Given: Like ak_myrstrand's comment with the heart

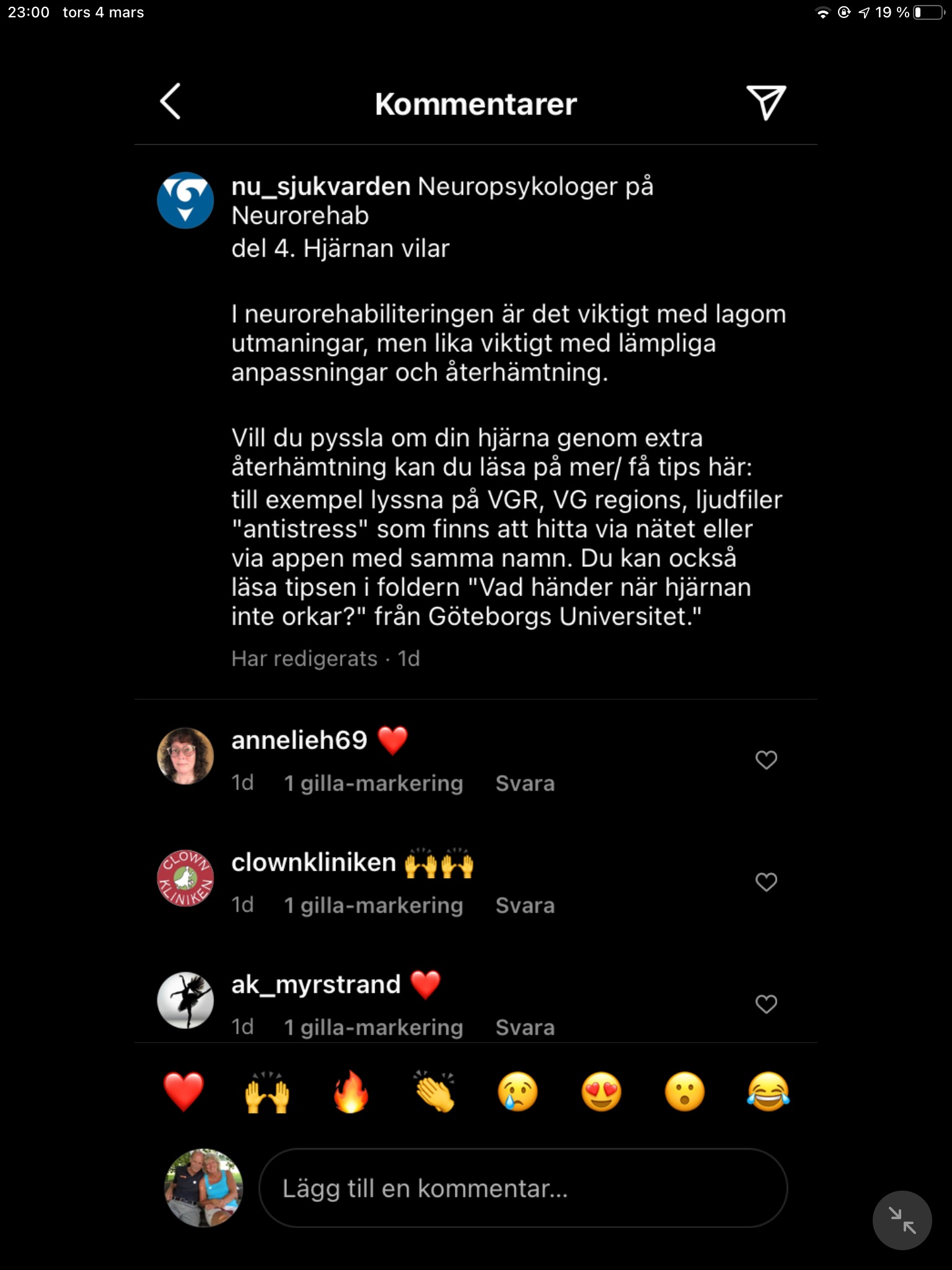Looking at the screenshot, I should click(766, 1004).
